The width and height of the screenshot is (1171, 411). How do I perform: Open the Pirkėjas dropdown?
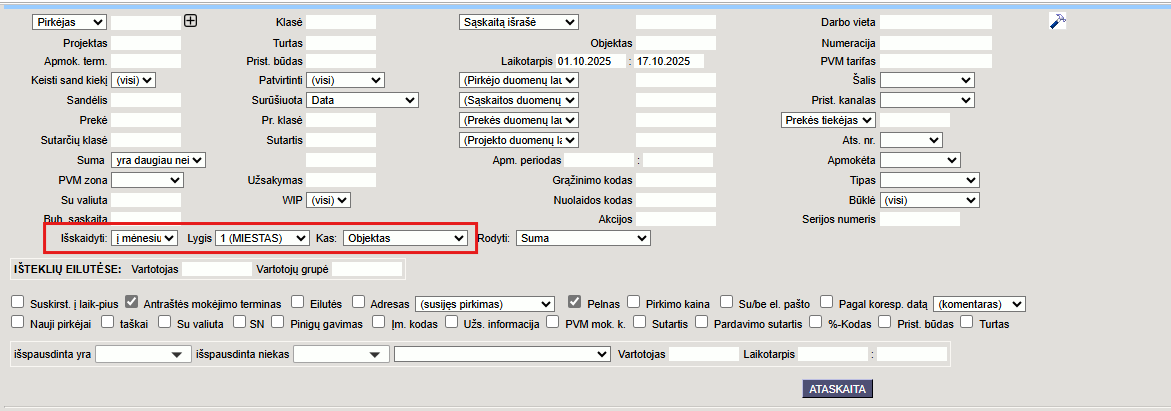(x=69, y=22)
